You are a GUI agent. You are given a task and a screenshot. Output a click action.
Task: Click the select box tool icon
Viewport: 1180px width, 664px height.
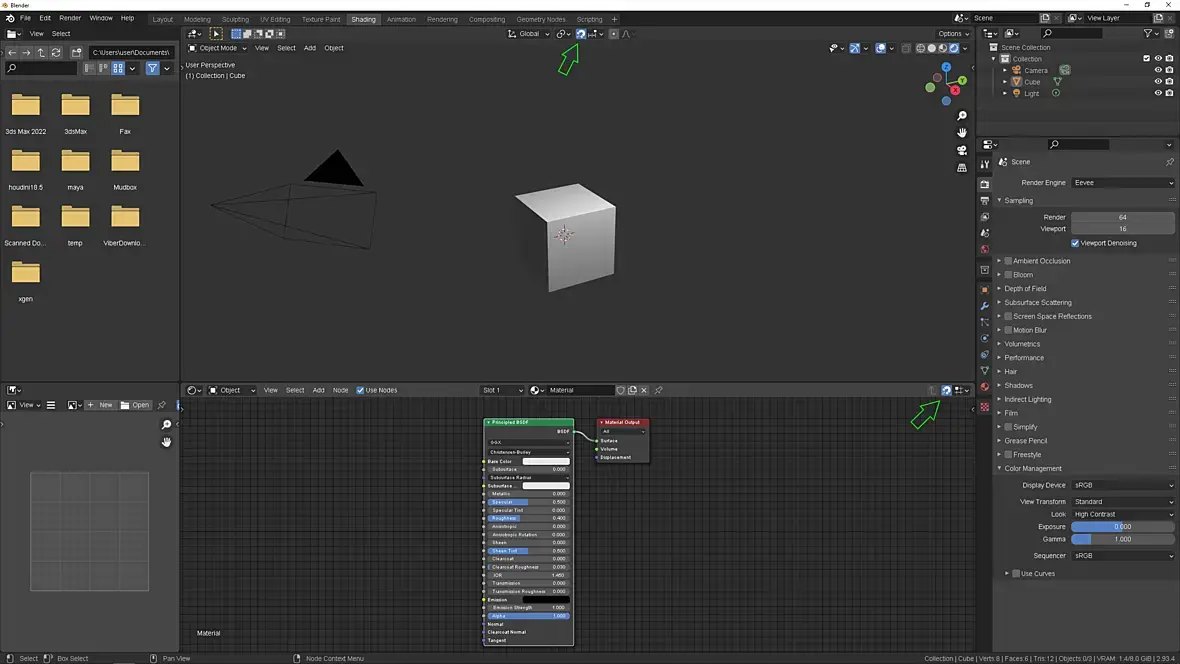(x=216, y=34)
